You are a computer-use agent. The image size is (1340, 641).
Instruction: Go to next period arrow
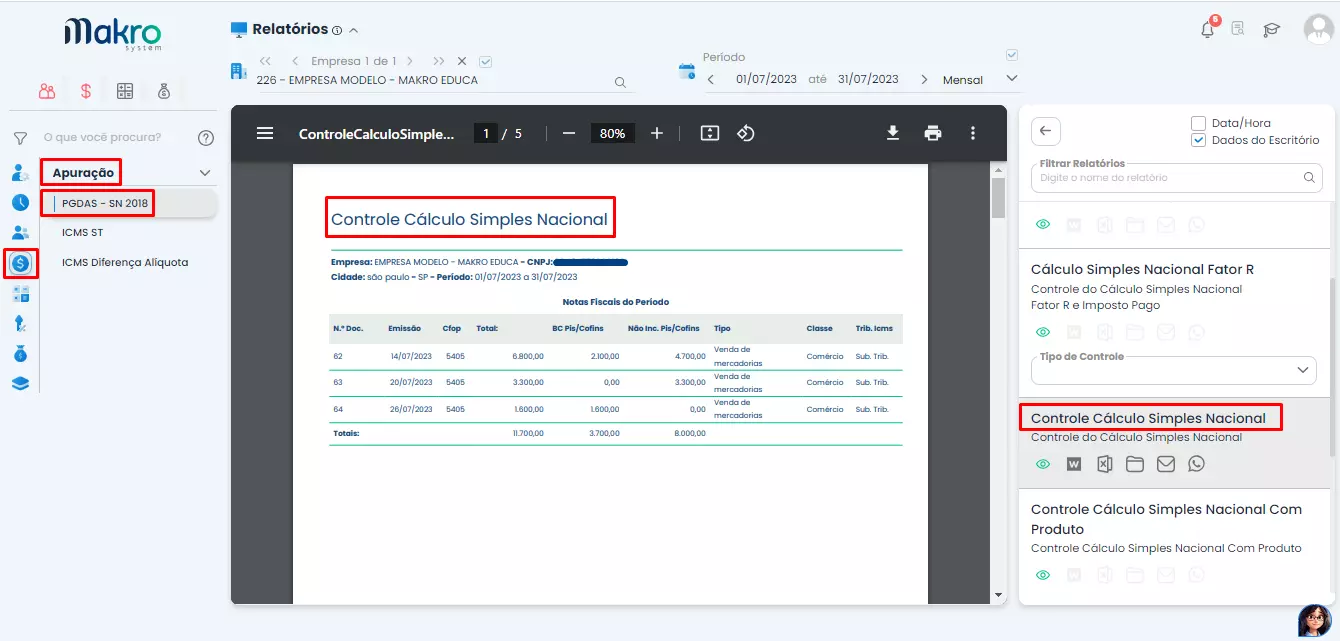[924, 80]
